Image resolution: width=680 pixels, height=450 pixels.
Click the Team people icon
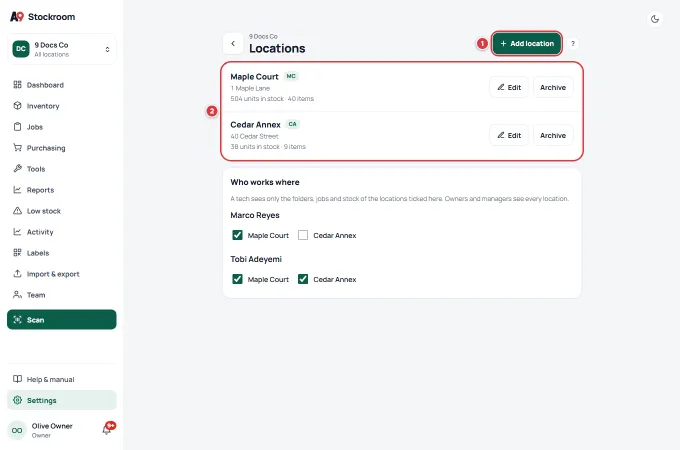click(x=17, y=295)
